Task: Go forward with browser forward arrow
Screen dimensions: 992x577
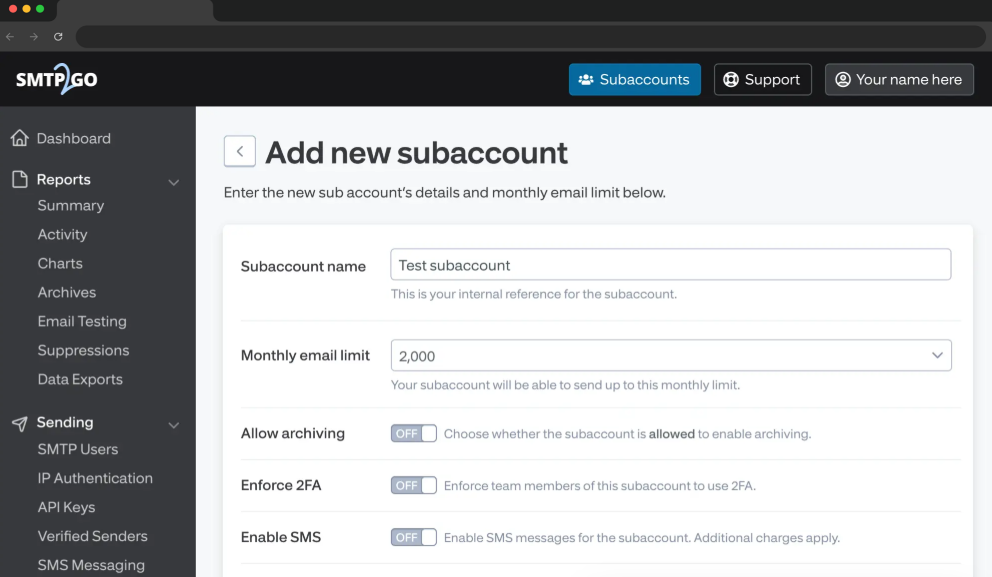Action: pyautogui.click(x=34, y=37)
